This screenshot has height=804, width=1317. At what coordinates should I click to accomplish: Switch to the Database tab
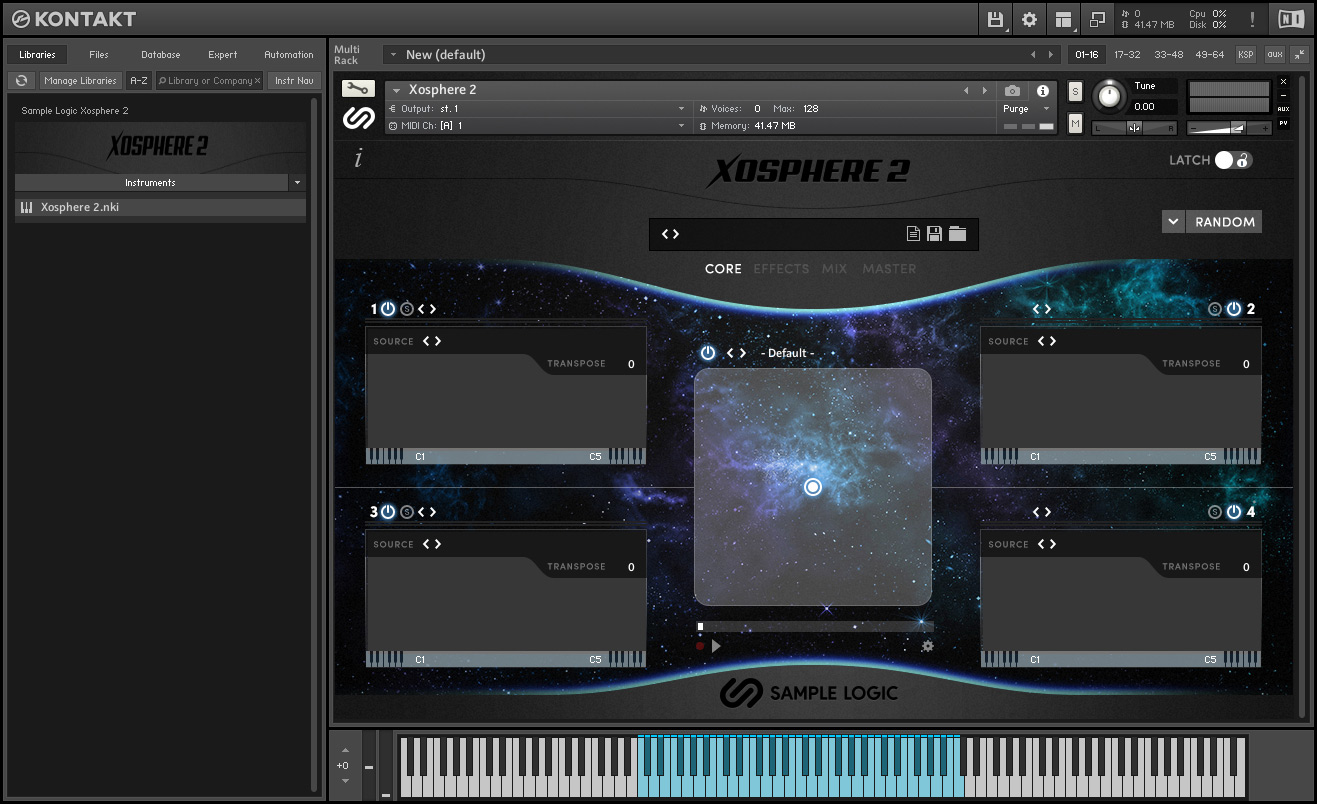coord(160,55)
